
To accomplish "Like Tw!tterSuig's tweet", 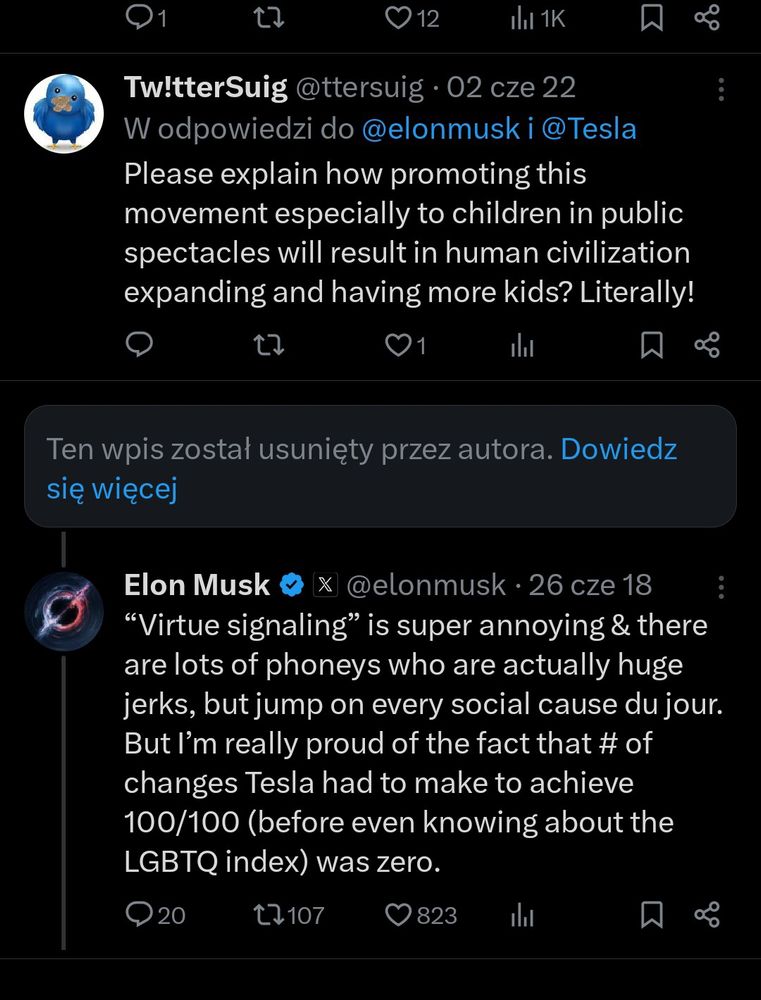I will (x=399, y=345).
